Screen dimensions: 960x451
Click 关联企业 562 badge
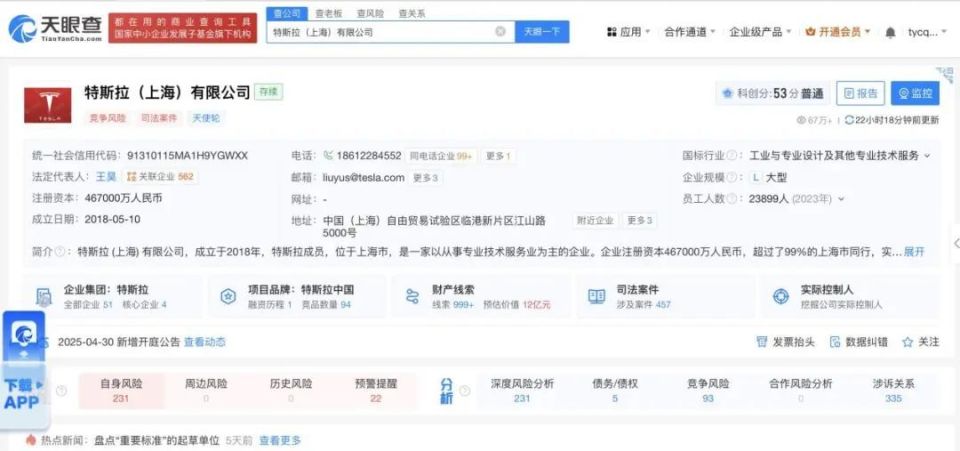(x=160, y=177)
